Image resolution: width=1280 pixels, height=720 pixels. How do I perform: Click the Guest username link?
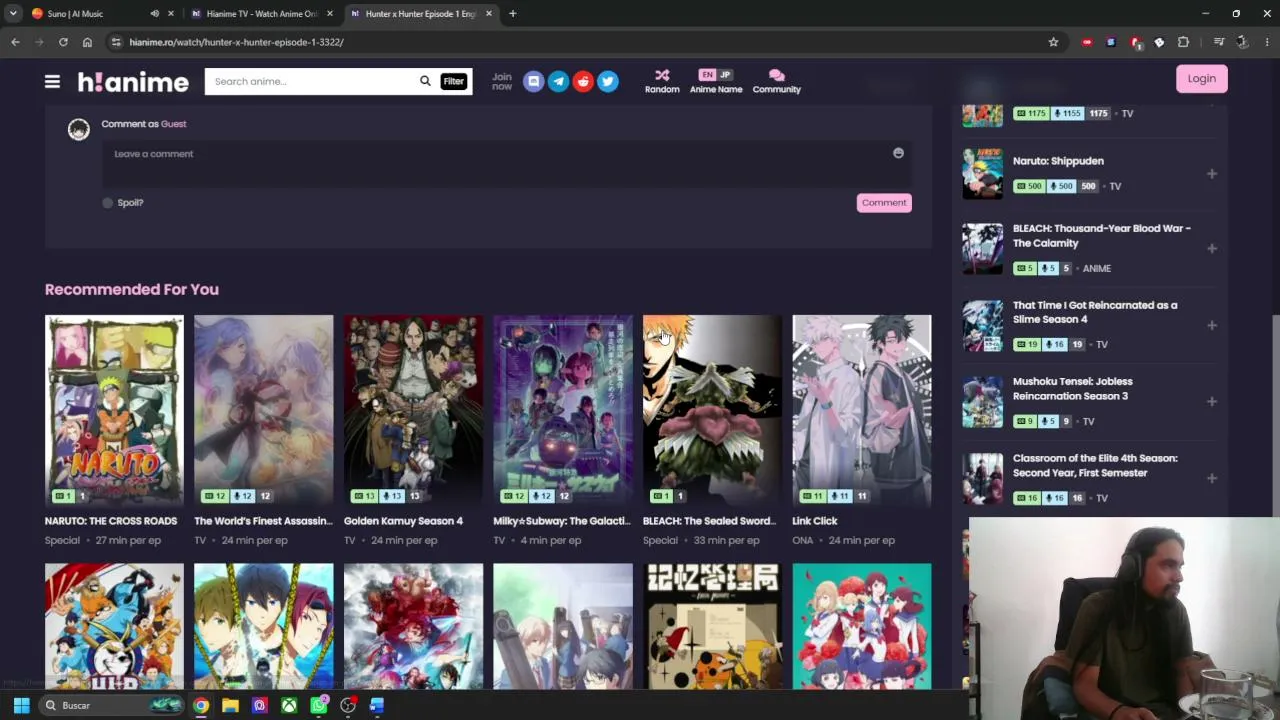click(x=173, y=124)
